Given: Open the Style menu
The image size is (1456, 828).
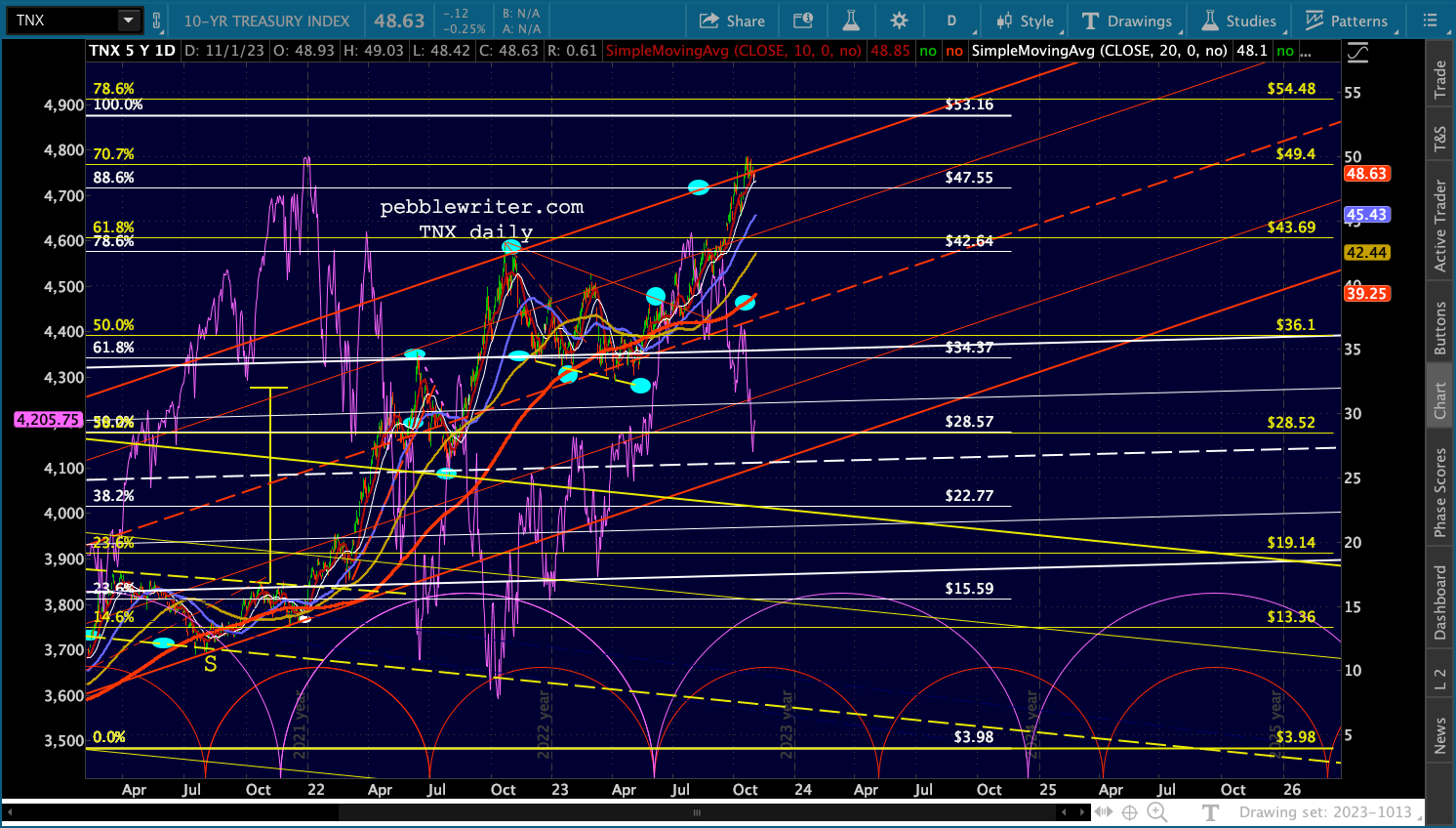Looking at the screenshot, I should point(1025,21).
